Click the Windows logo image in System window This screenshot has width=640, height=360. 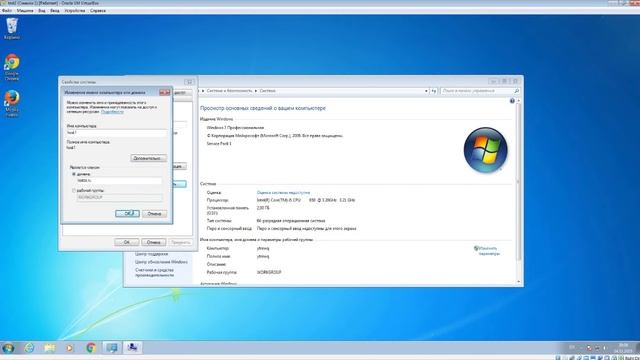click(x=485, y=150)
